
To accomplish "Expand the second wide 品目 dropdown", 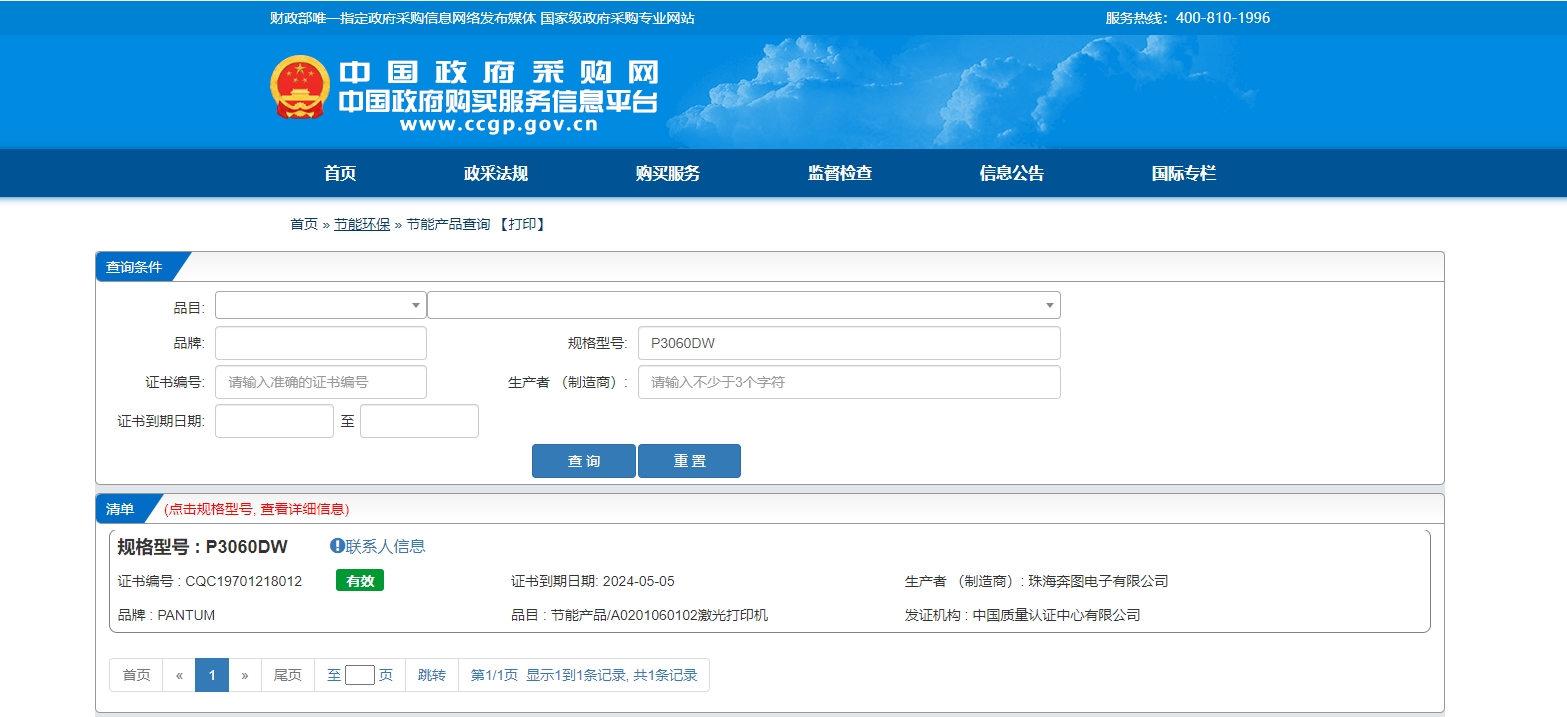I will pos(743,305).
